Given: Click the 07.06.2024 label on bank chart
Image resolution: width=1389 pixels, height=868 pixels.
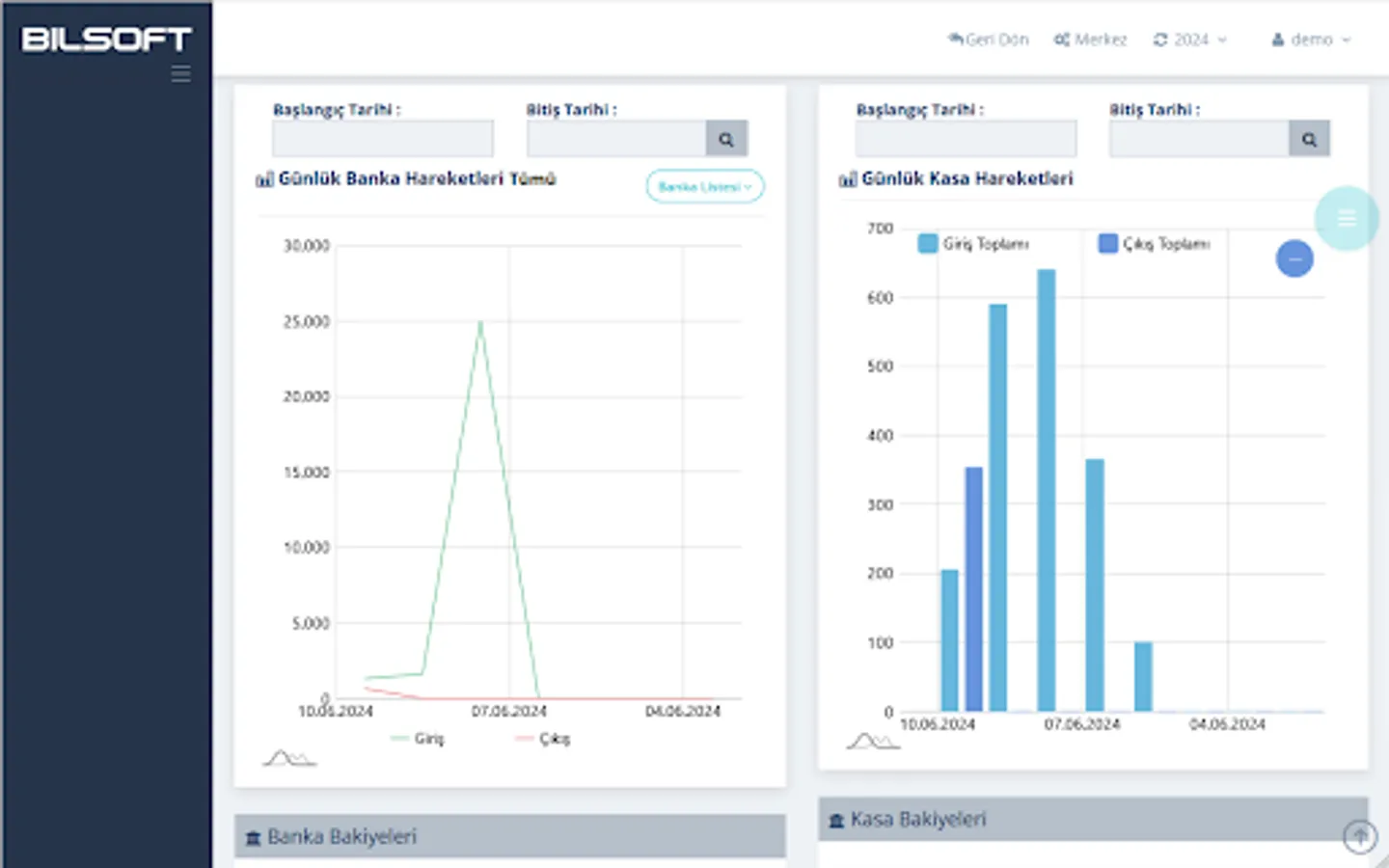Looking at the screenshot, I should (508, 712).
